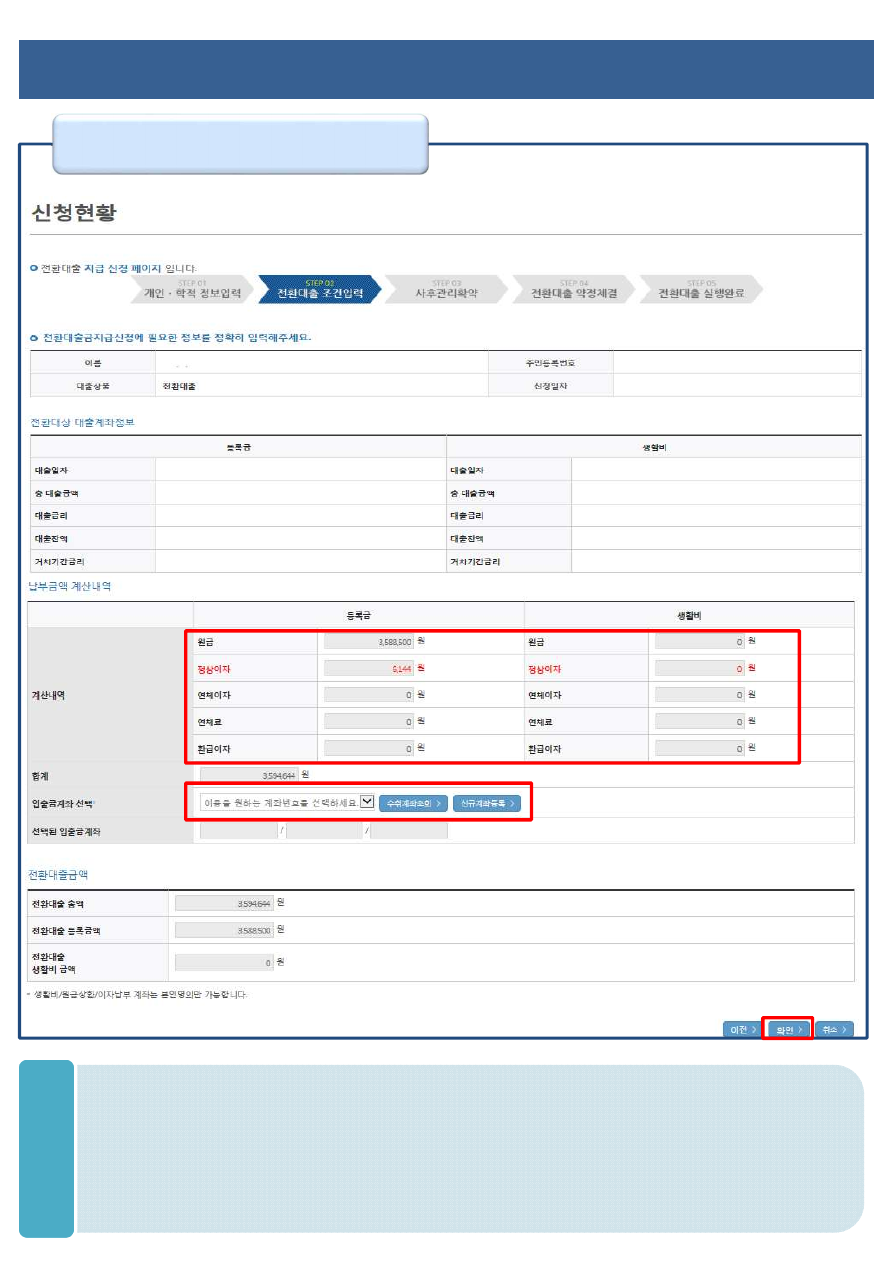893x1262 pixels.
Task: Click the first 선택된 입출금계좌 field
Action: point(238,830)
